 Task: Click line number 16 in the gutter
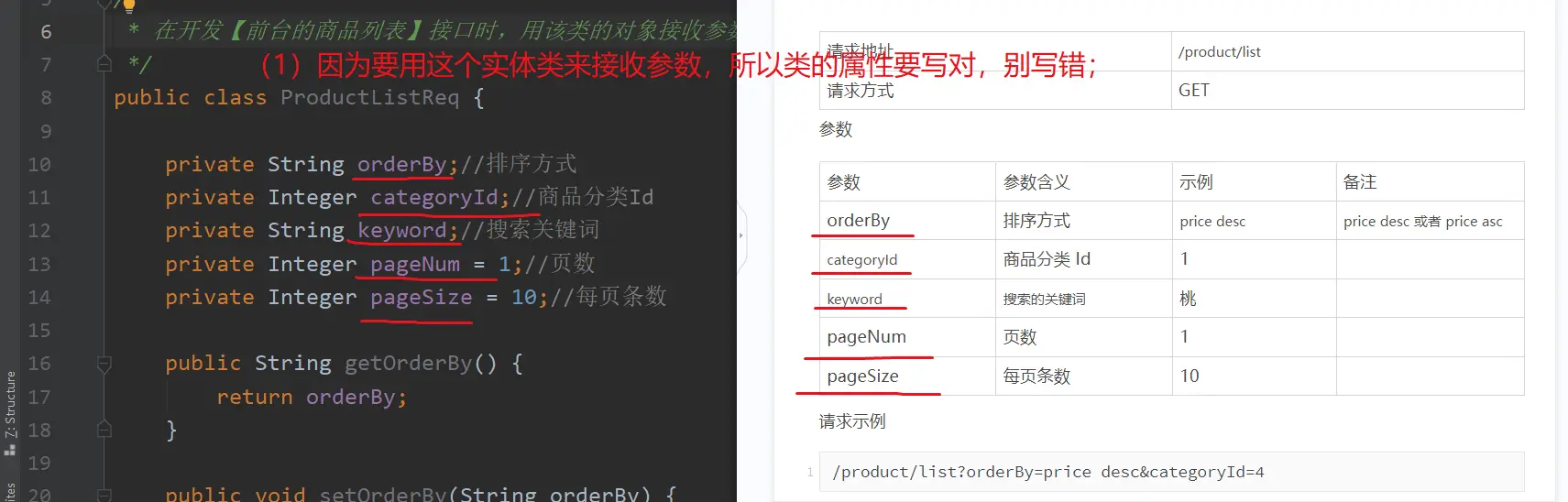pos(39,364)
